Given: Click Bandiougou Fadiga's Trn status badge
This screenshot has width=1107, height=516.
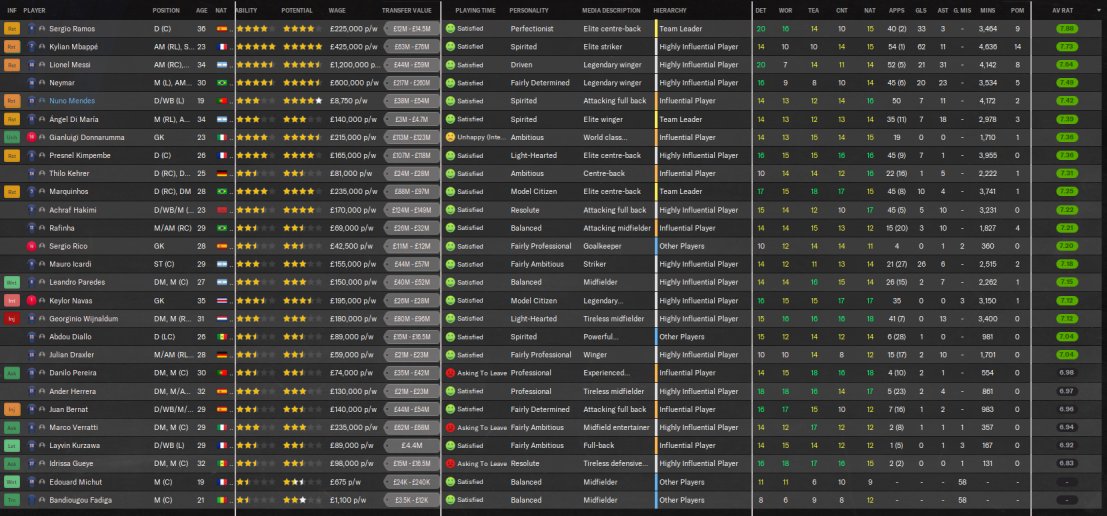Looking at the screenshot, I should click(x=12, y=500).
